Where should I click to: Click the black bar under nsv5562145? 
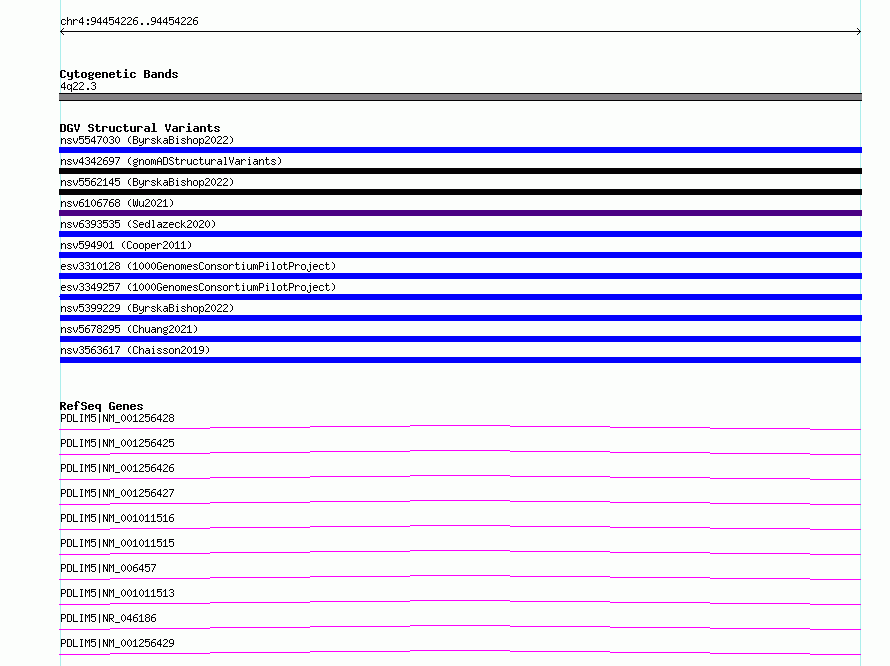(460, 192)
